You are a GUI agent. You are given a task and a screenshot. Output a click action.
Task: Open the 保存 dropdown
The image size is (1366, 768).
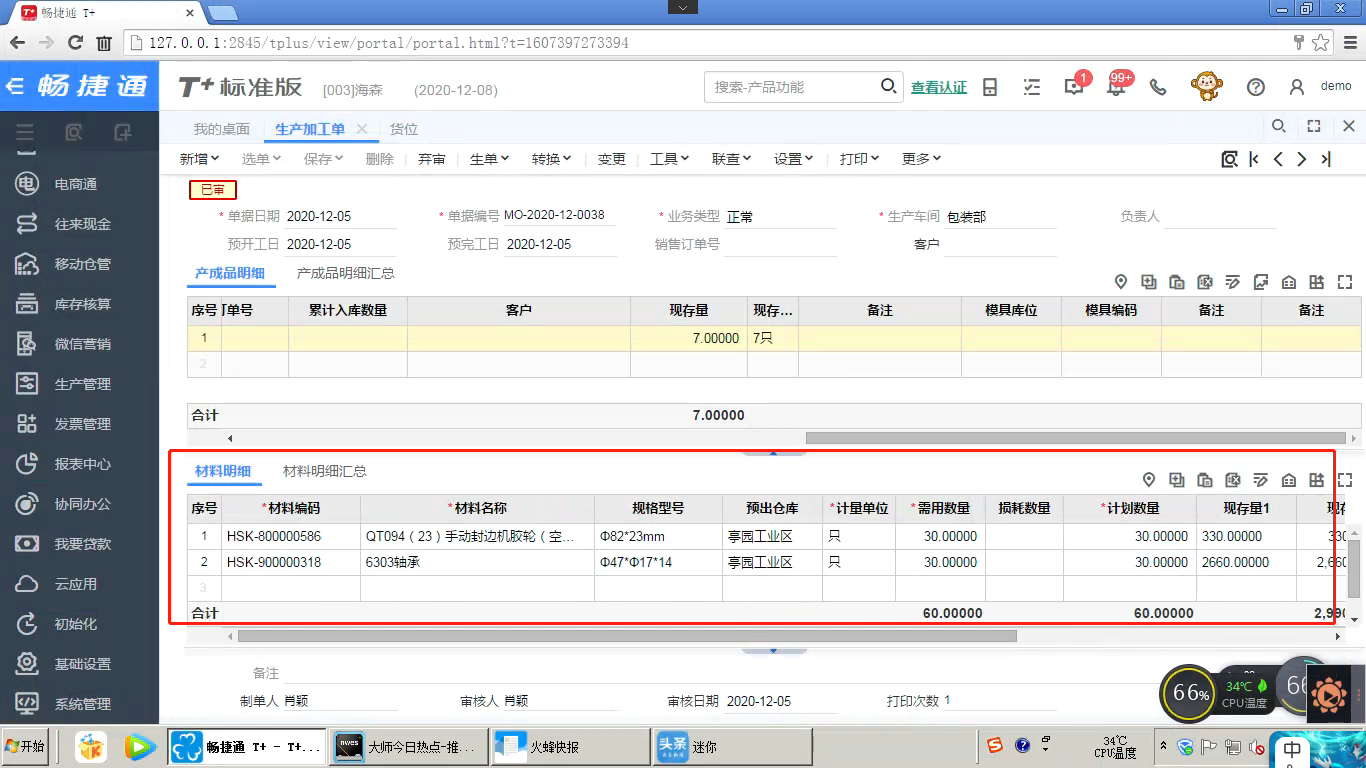[x=324, y=159]
